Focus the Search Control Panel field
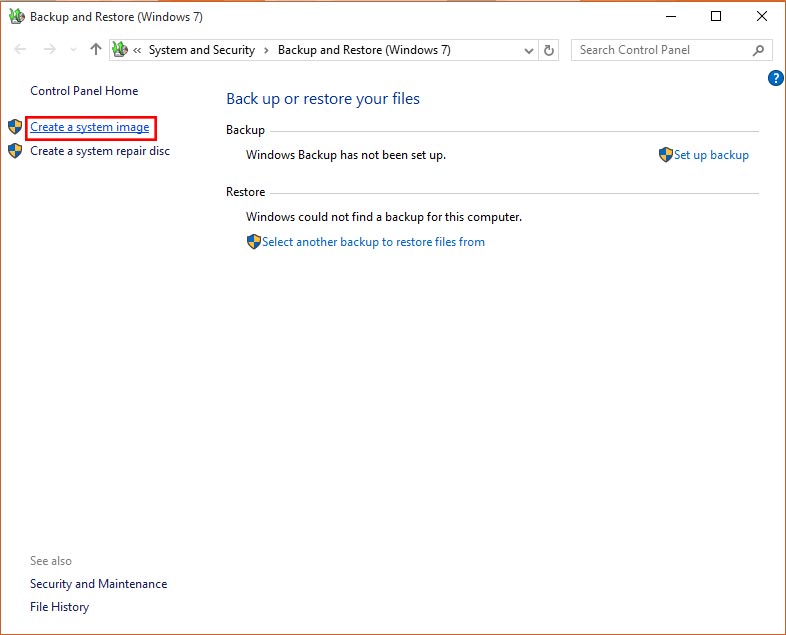This screenshot has height=635, width=786. tap(660, 50)
